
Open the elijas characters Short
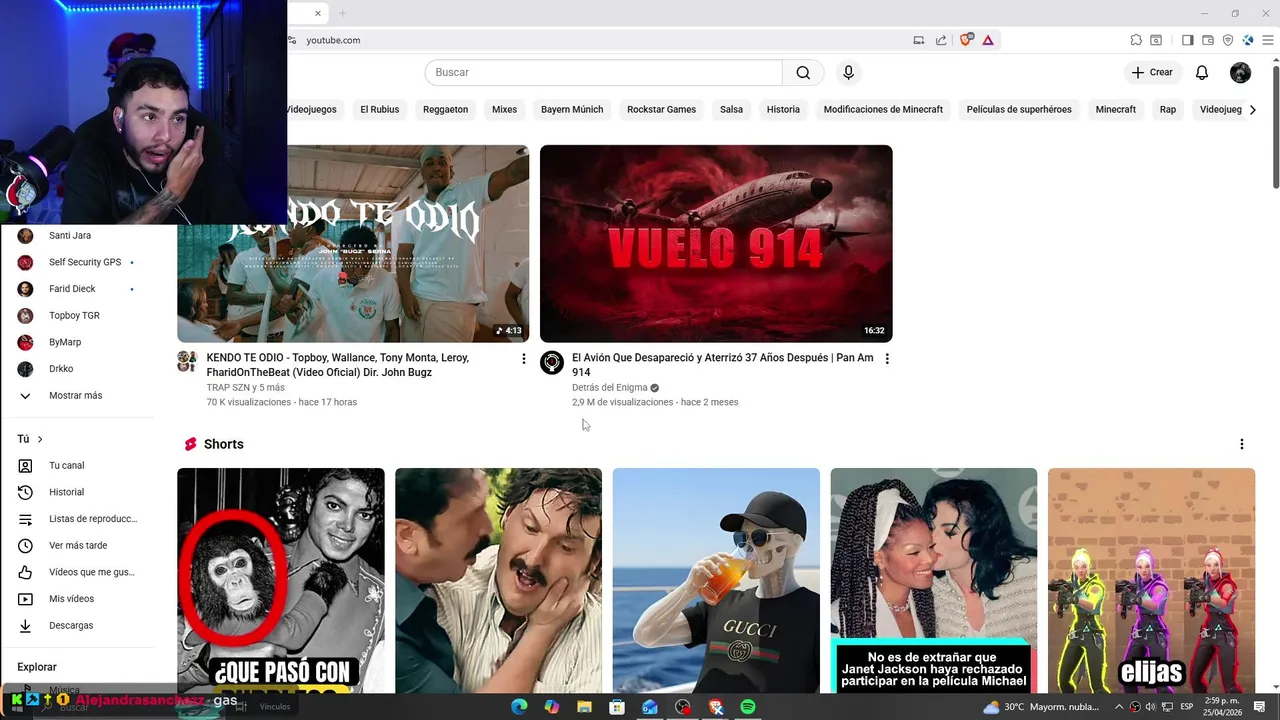click(x=1151, y=580)
